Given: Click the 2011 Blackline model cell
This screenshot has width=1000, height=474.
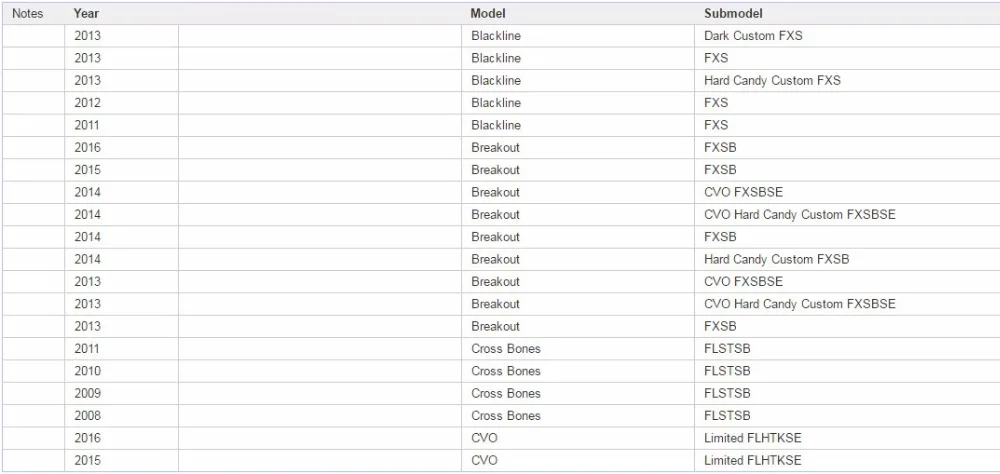Looking at the screenshot, I should (578, 125).
